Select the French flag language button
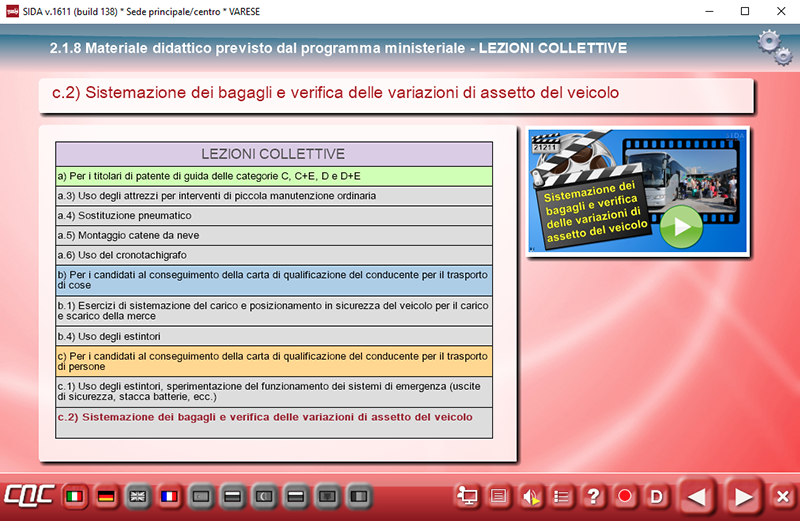The width and height of the screenshot is (800, 521). pos(169,495)
